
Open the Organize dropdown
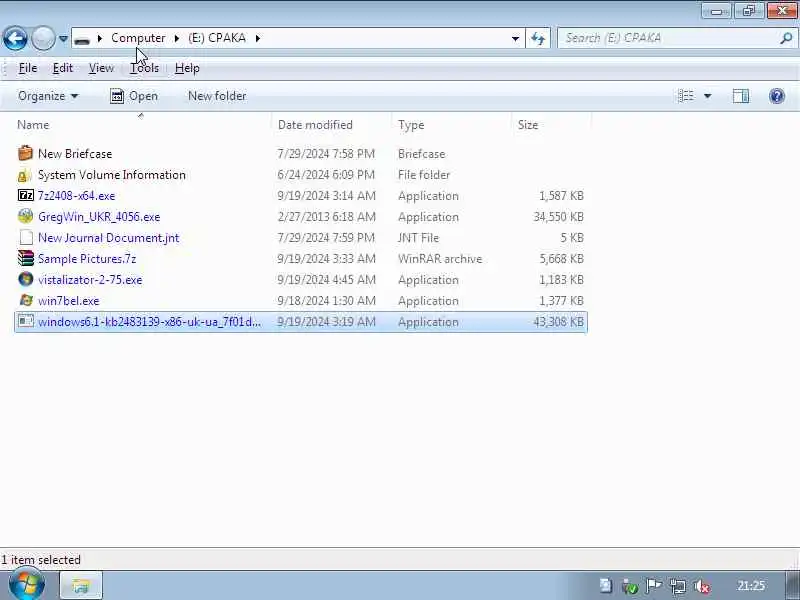[x=48, y=96]
